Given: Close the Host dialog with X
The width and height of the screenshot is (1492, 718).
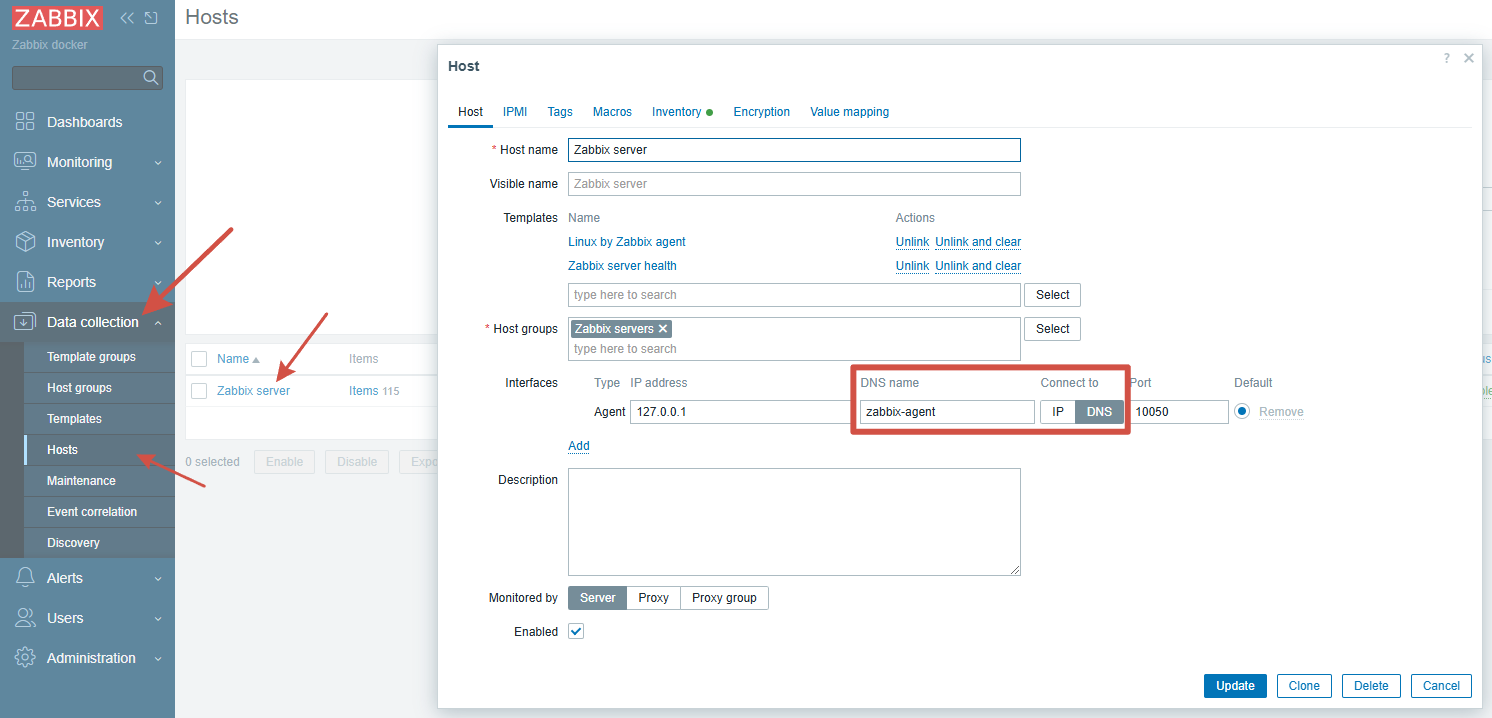Looking at the screenshot, I should [1469, 59].
